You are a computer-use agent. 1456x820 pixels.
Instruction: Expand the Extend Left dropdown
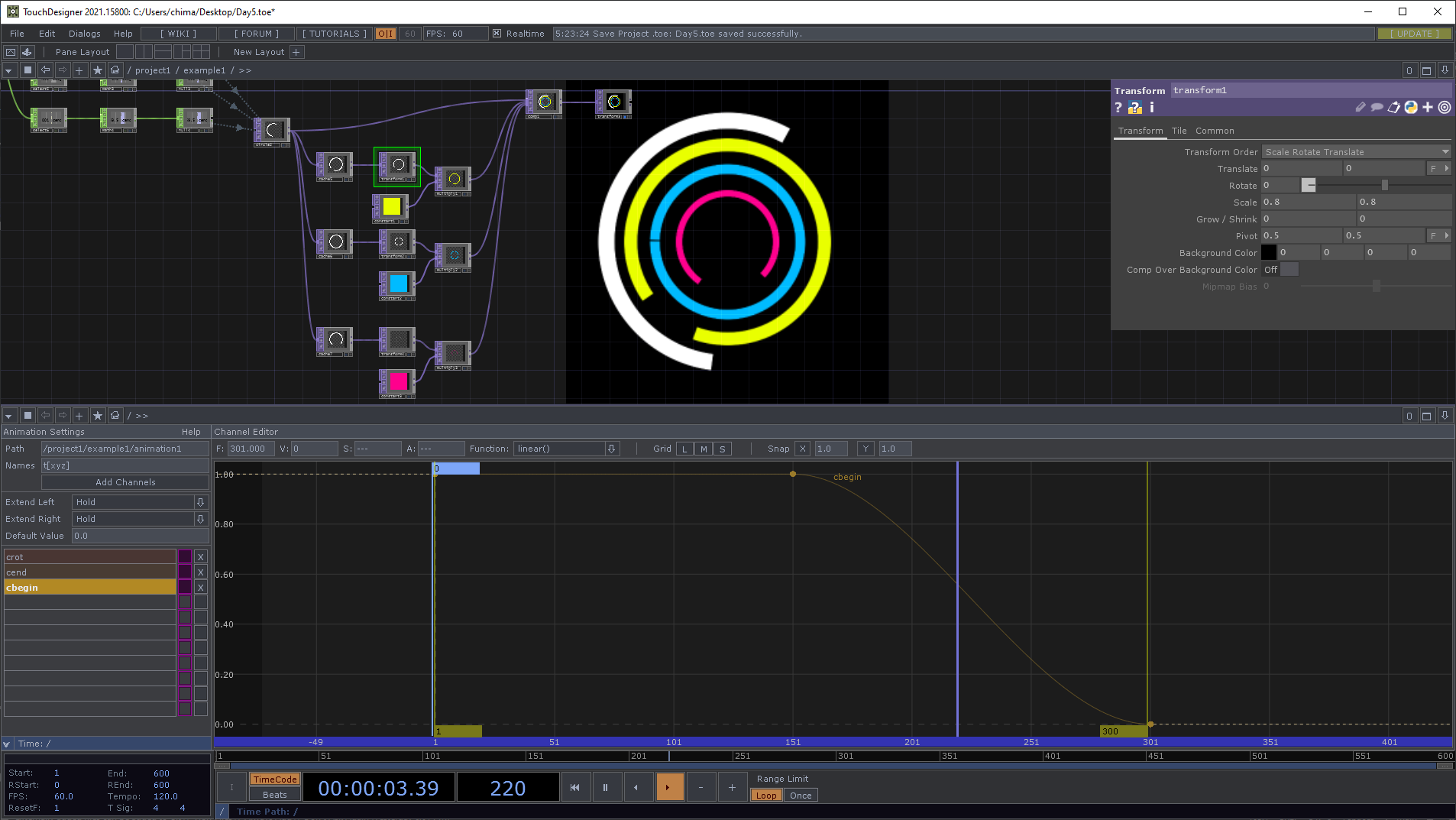pyautogui.click(x=200, y=502)
